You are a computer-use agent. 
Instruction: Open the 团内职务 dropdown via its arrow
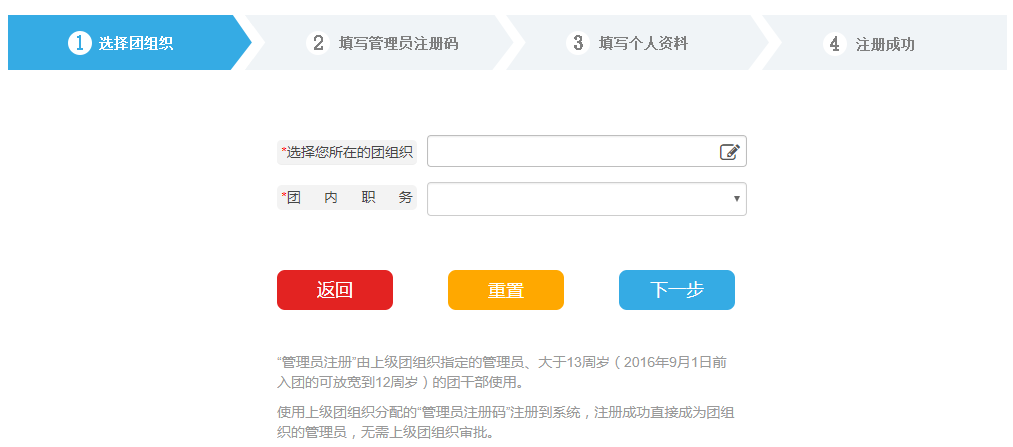(x=736, y=199)
